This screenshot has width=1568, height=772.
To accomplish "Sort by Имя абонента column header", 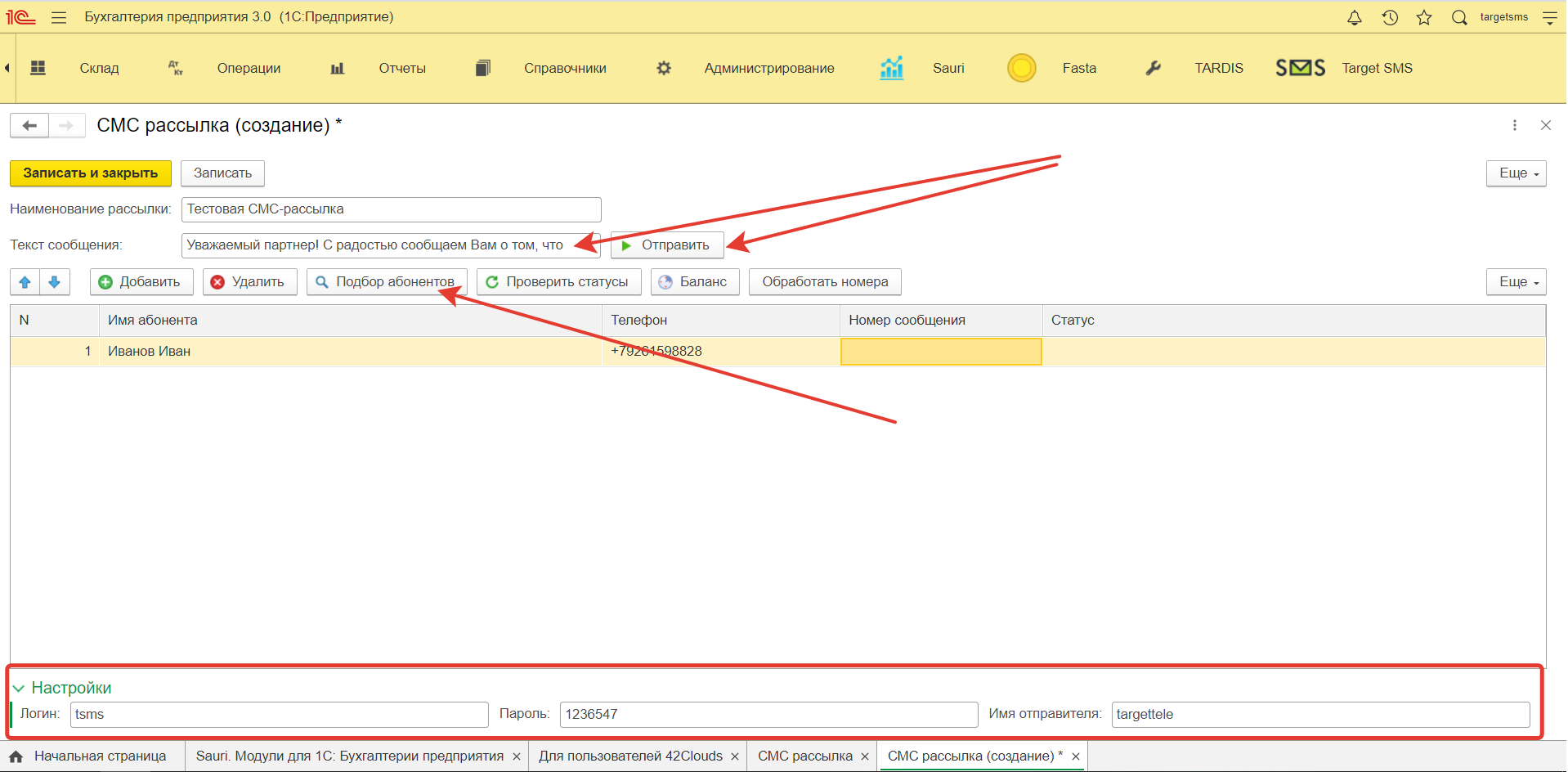I will point(350,321).
